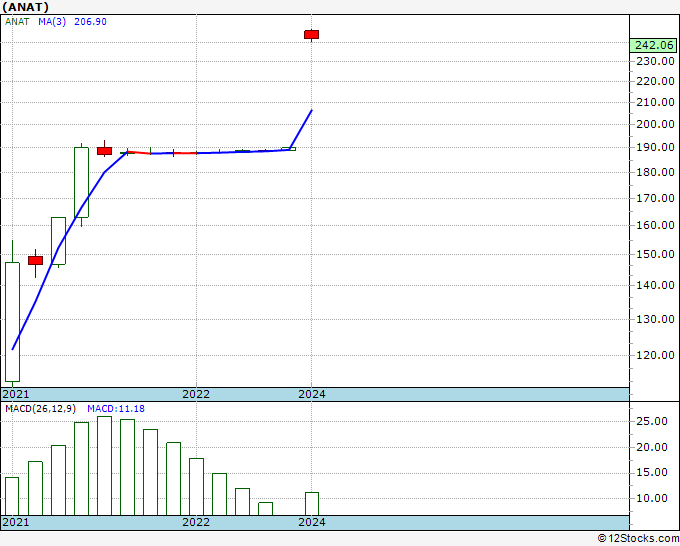Click the 2021 label on MACD timeline
Screen dimensions: 680x546
click(16, 522)
